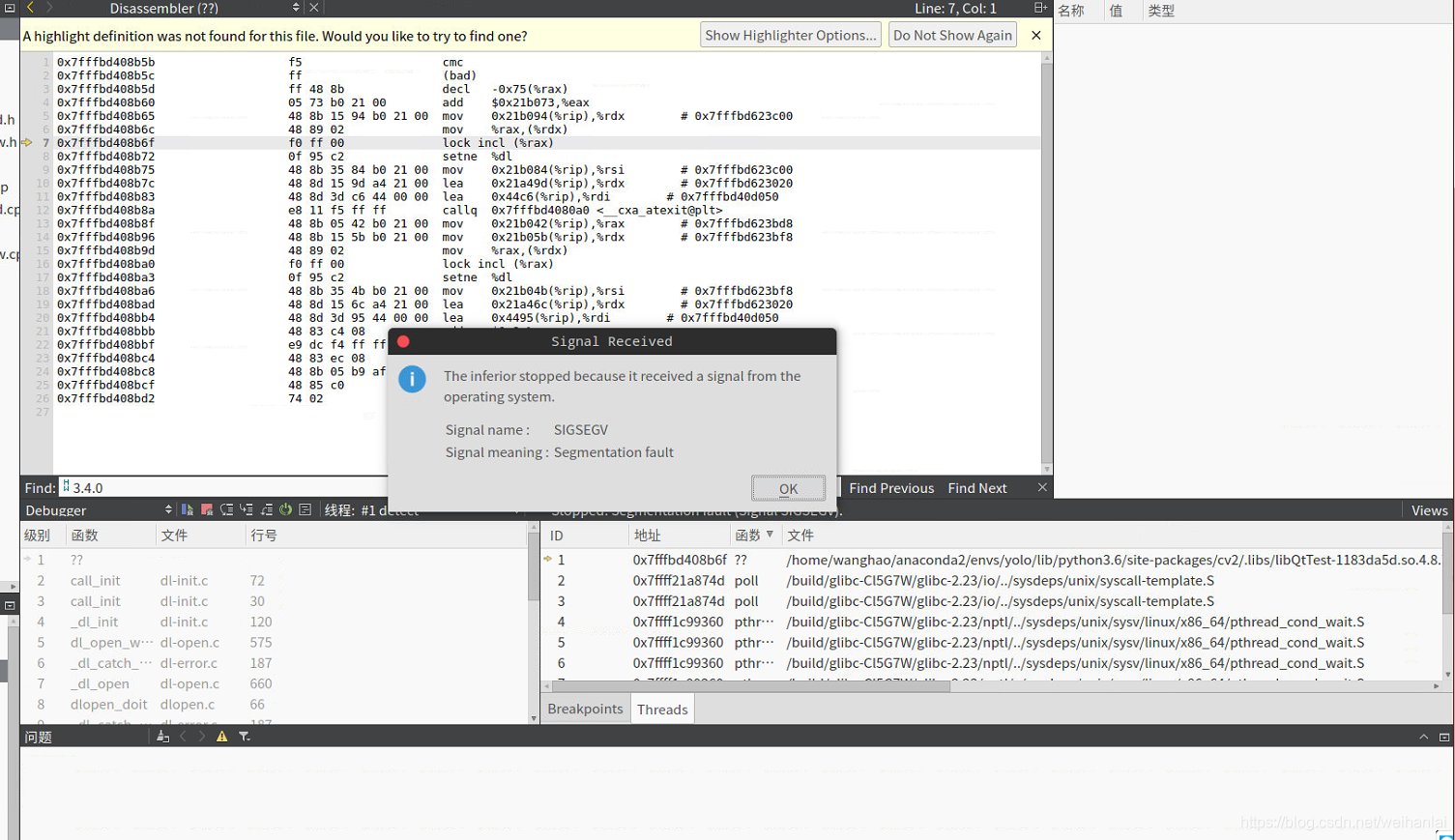Click the stack 行号 column header
The width and height of the screenshot is (1455, 840).
click(387, 535)
